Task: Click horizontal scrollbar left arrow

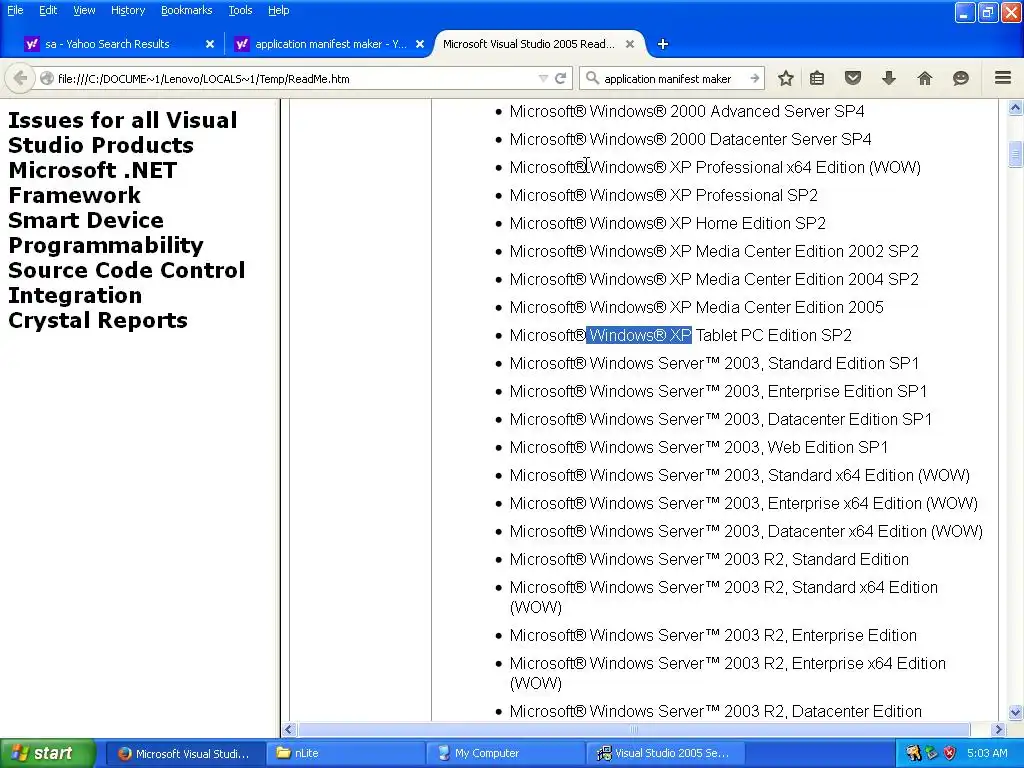Action: point(289,729)
